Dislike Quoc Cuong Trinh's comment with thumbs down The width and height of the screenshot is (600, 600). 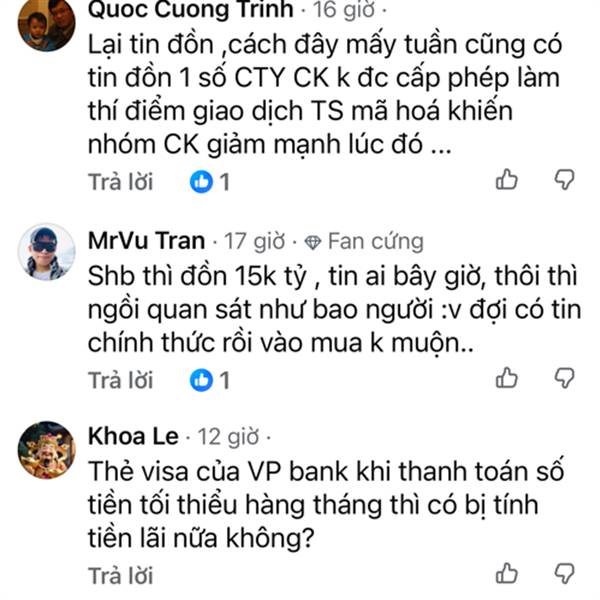[x=565, y=179]
